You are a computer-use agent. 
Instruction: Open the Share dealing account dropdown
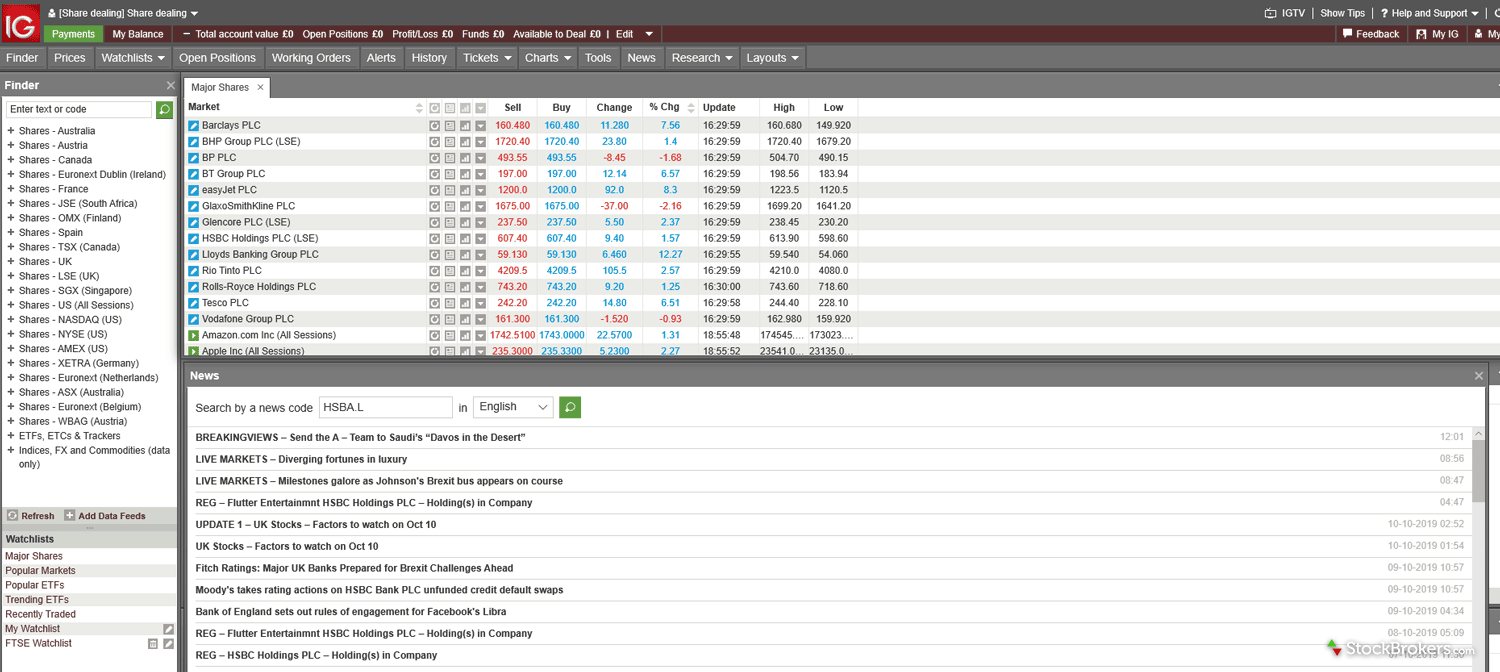pyautogui.click(x=124, y=13)
